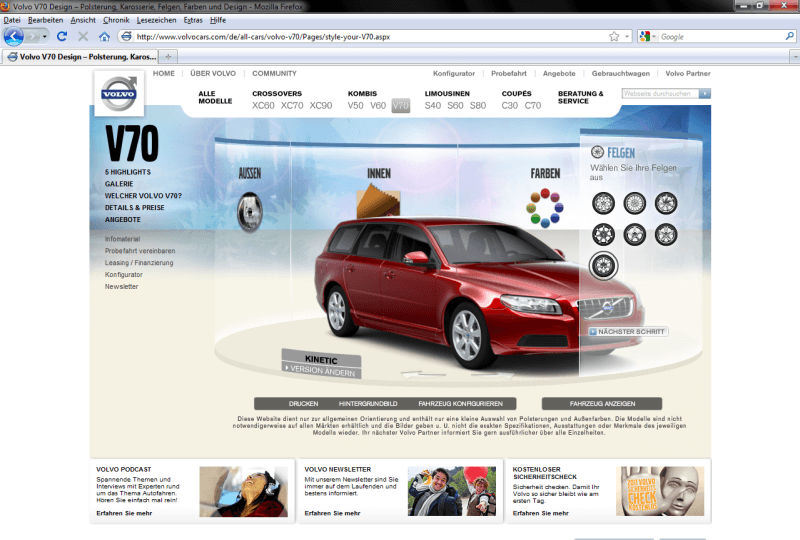The image size is (800, 540).
Task: Click the INNEN upholstery swatches icon
Action: coord(378,201)
